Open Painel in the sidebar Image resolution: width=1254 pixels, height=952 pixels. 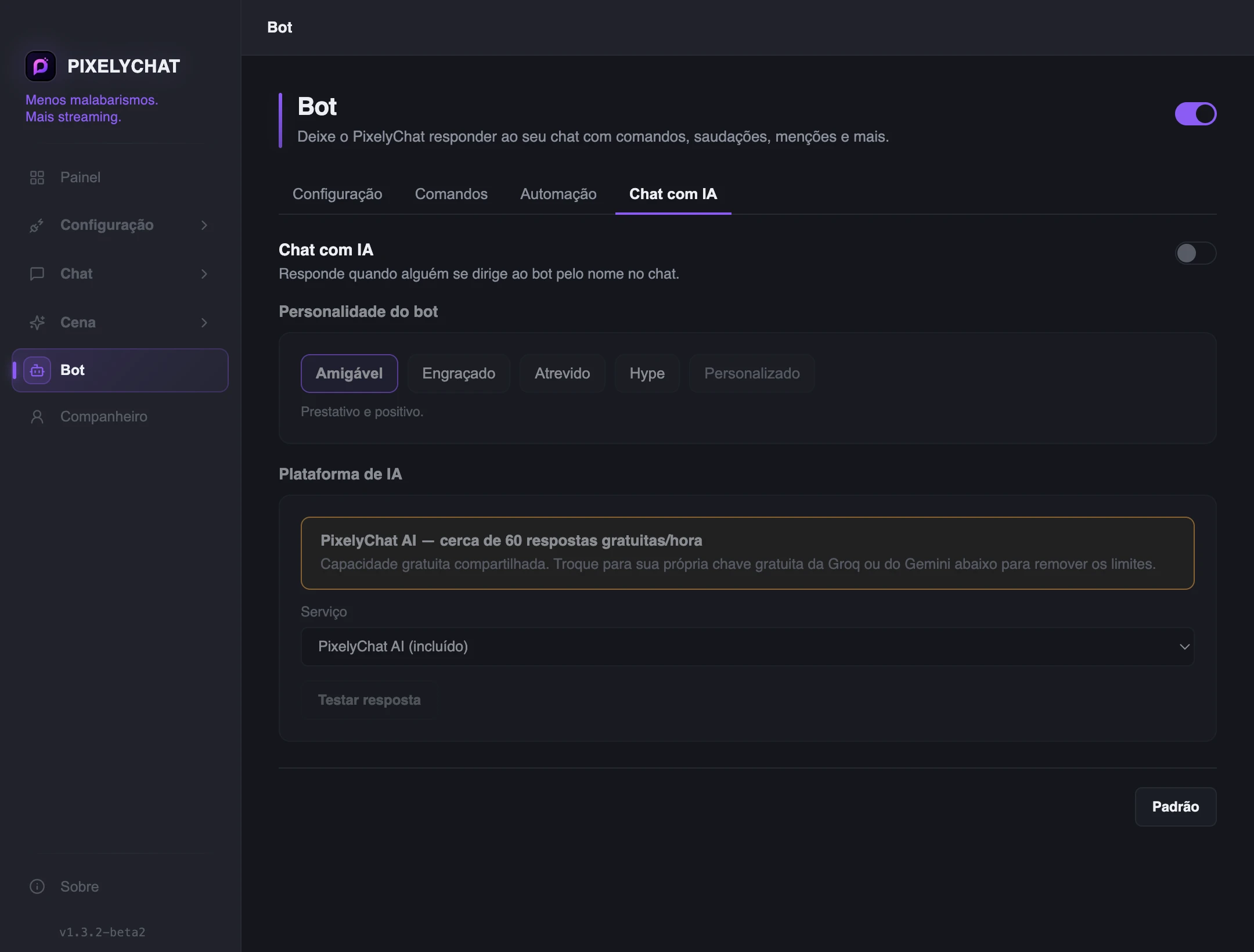pyautogui.click(x=120, y=178)
